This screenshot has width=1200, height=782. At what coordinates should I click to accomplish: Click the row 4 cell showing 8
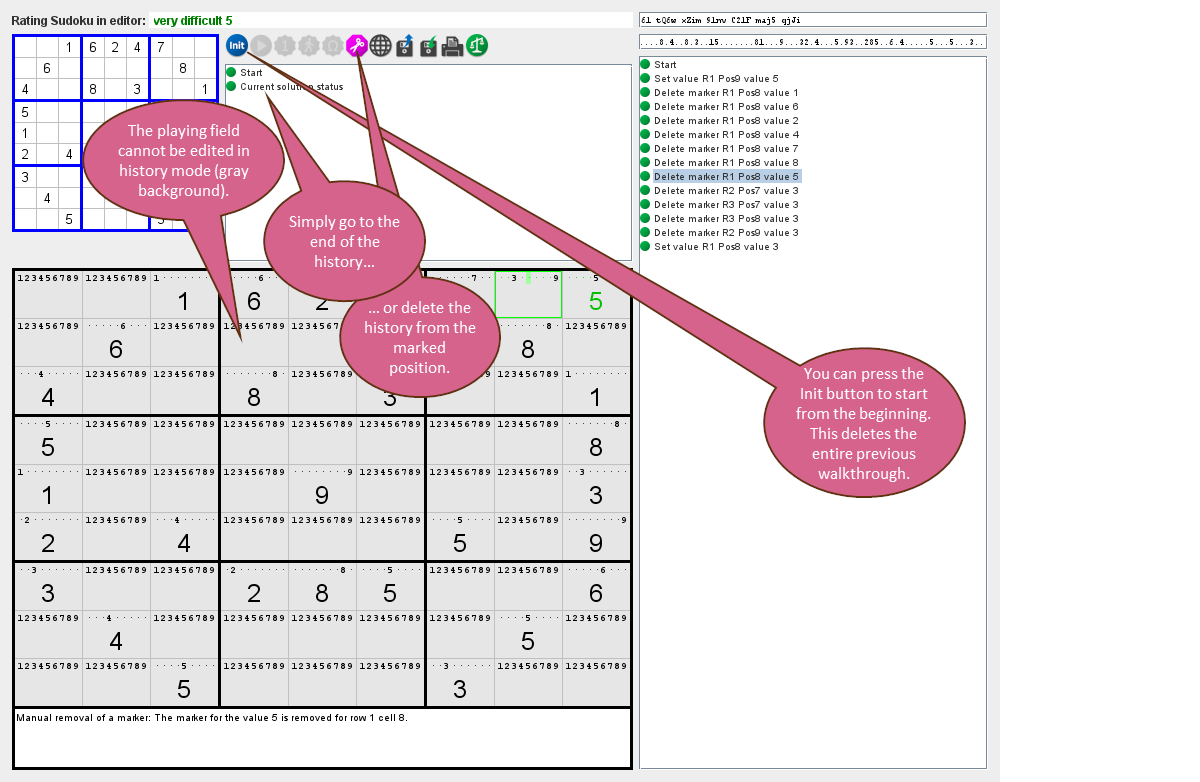pyautogui.click(x=596, y=441)
